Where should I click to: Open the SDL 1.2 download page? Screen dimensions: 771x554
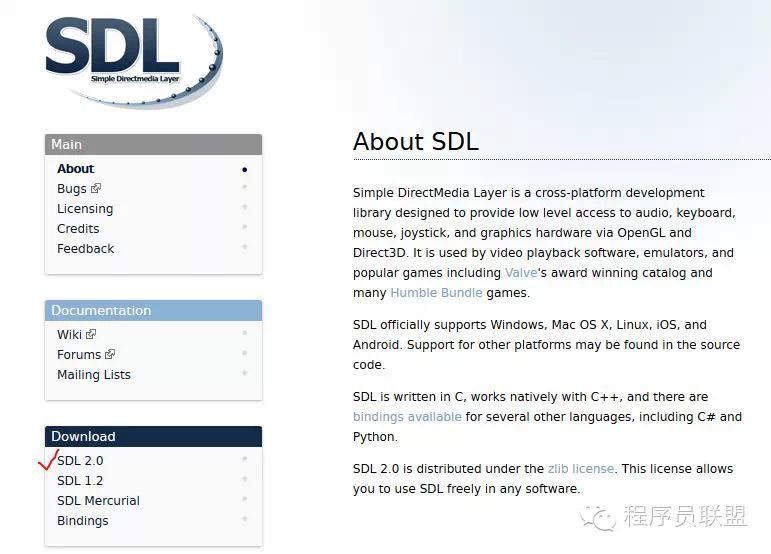click(x=80, y=481)
